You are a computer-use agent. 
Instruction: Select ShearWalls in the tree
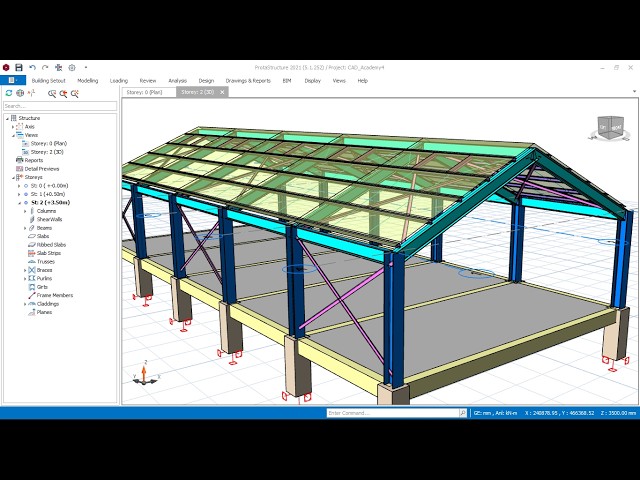click(x=49, y=220)
